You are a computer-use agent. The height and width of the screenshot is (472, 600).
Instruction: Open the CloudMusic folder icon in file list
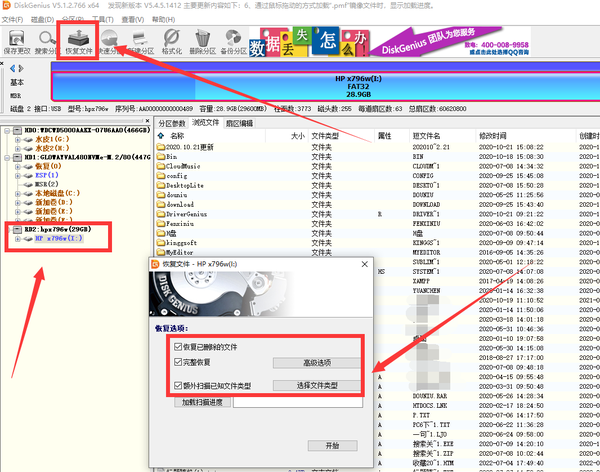tap(161, 167)
